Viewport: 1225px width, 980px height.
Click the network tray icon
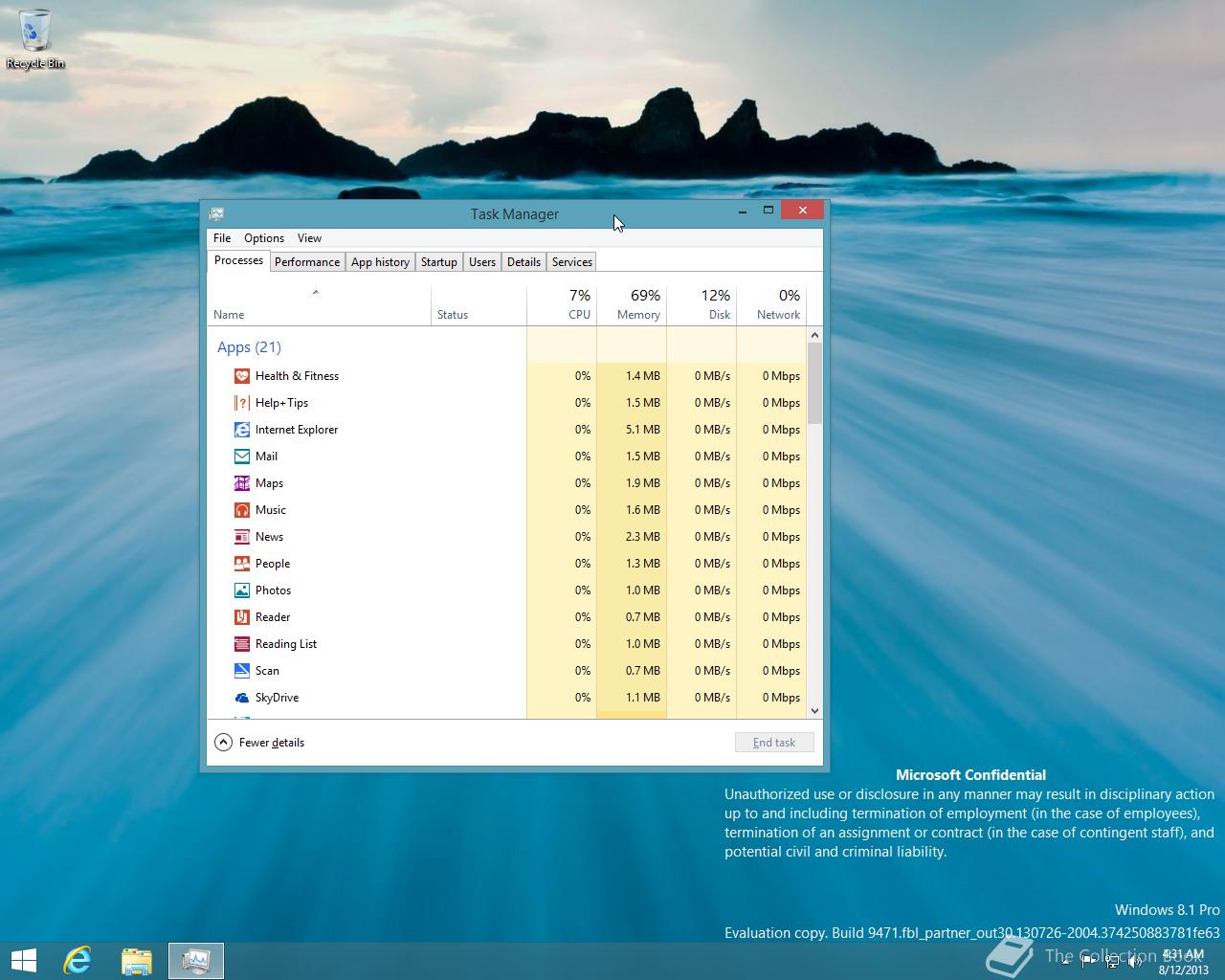(x=1112, y=962)
